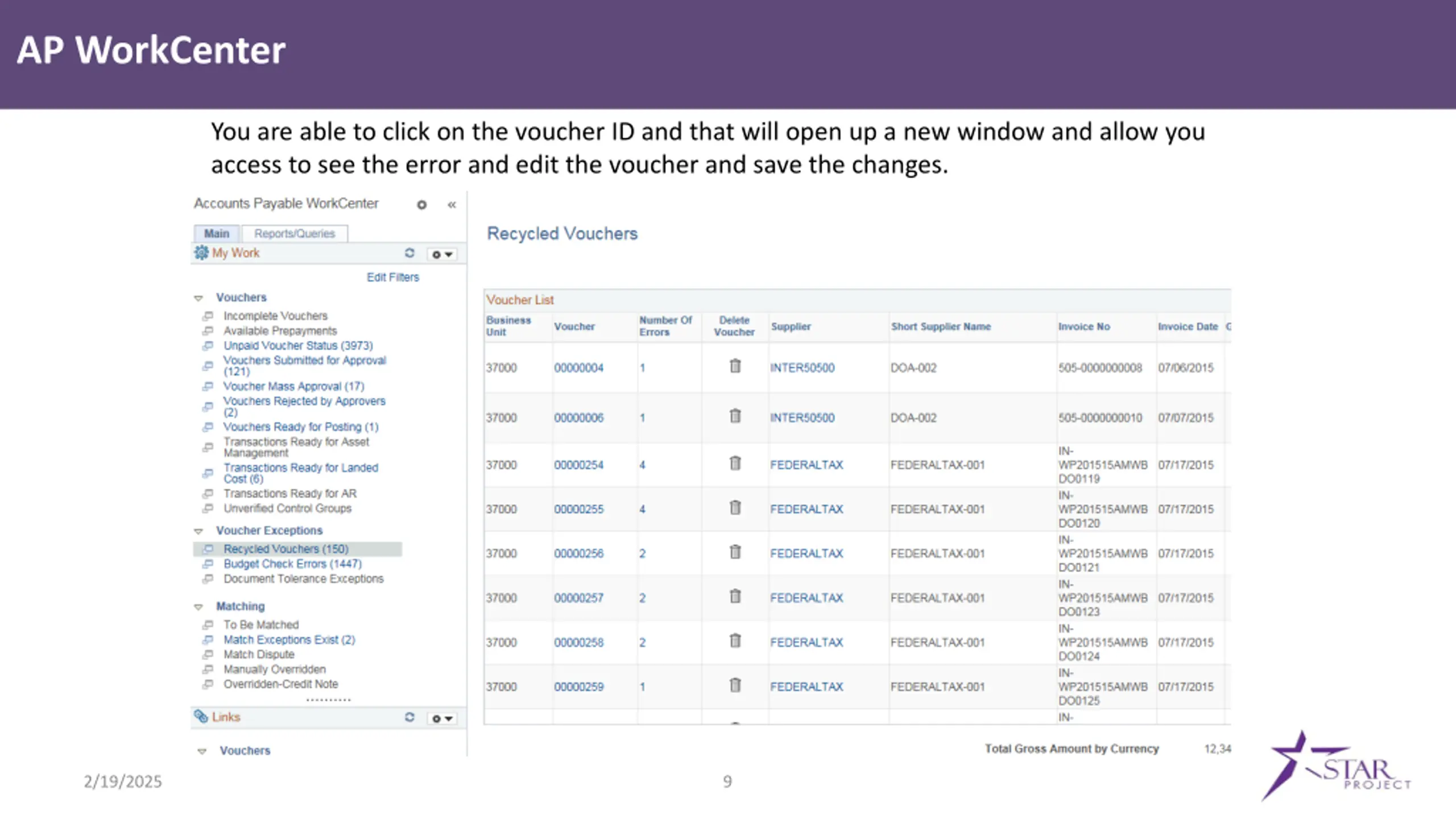Viewport: 1456px width, 819px height.
Task: Refresh the Links section
Action: coord(409,717)
